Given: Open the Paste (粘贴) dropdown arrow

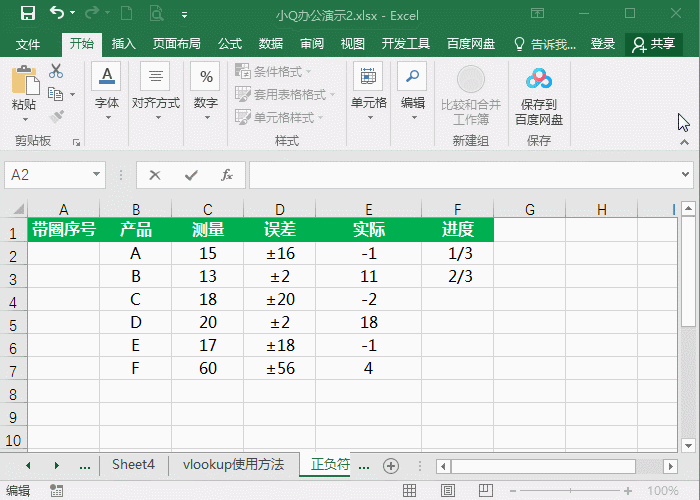Looking at the screenshot, I should pyautogui.click(x=25, y=119).
